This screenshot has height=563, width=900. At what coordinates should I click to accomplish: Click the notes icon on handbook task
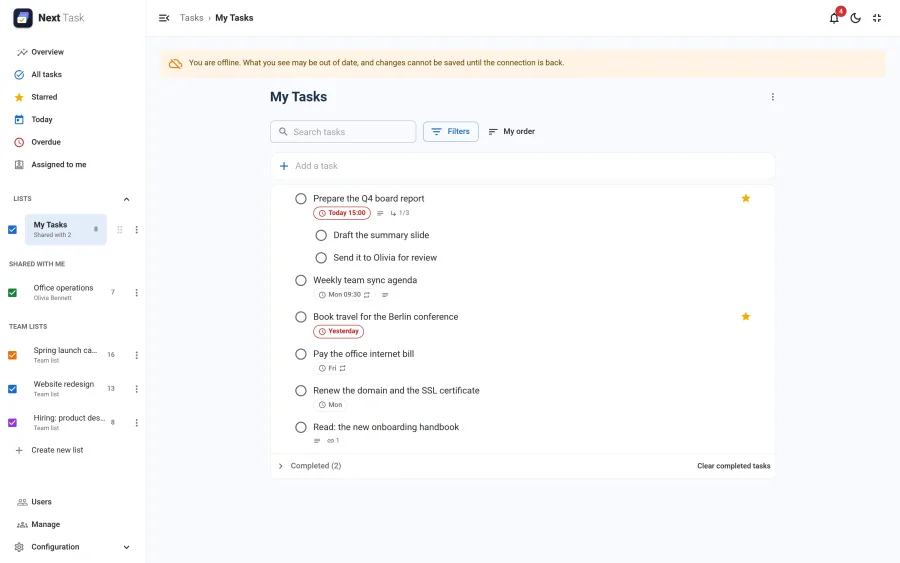317,441
